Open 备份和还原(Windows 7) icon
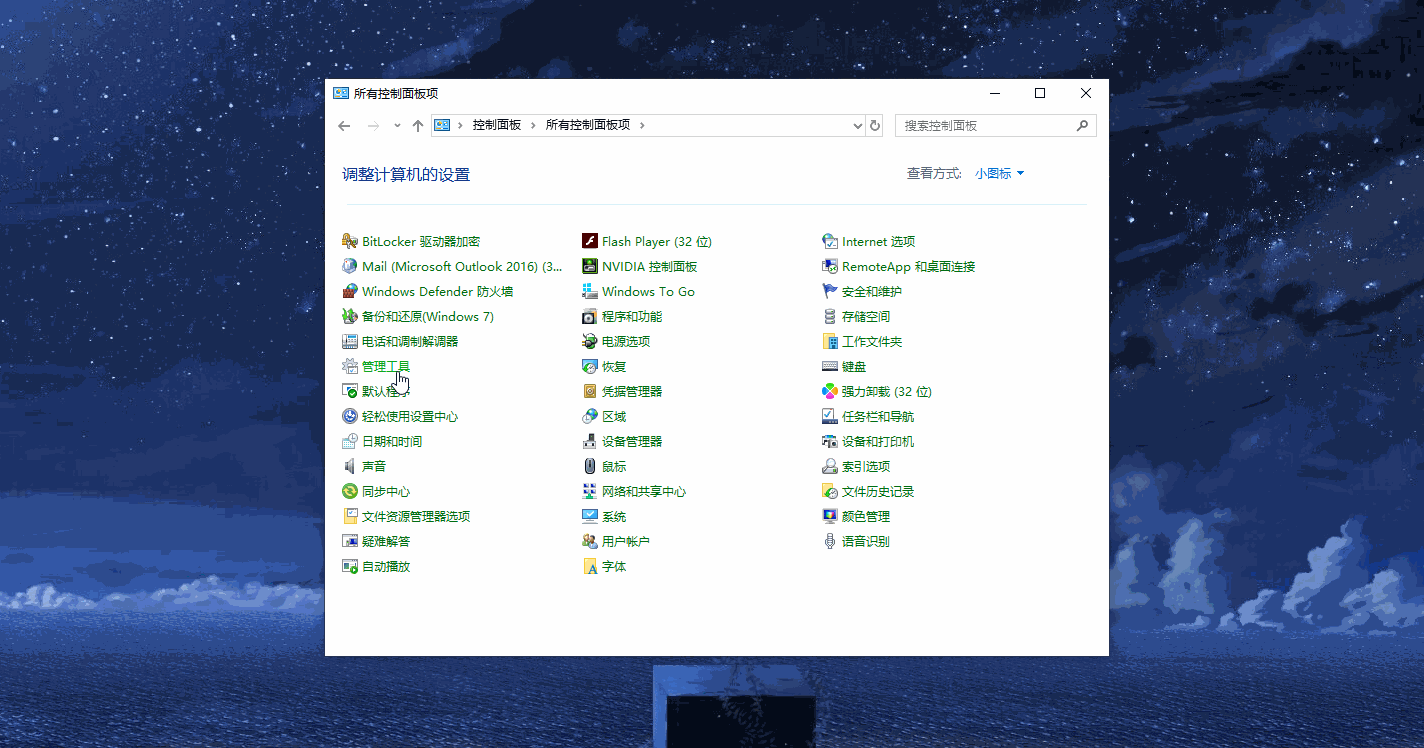This screenshot has height=748, width=1424. [350, 316]
